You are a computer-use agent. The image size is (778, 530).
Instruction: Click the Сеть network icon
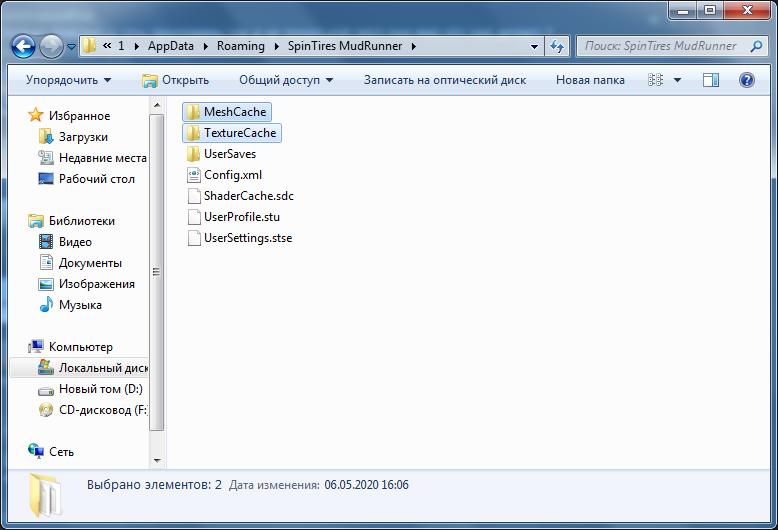tap(36, 451)
